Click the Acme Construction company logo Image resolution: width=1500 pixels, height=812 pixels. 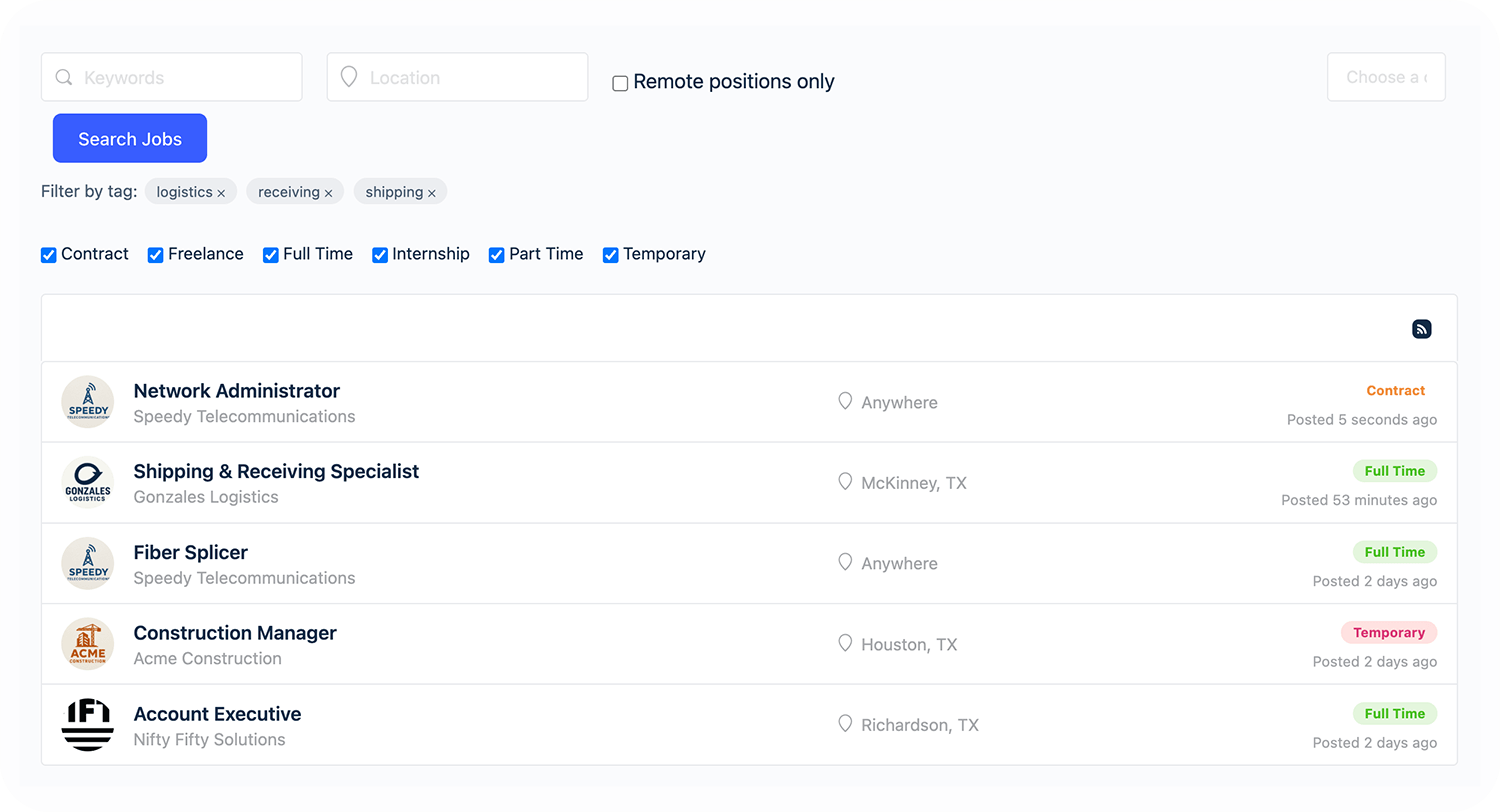(x=87, y=644)
